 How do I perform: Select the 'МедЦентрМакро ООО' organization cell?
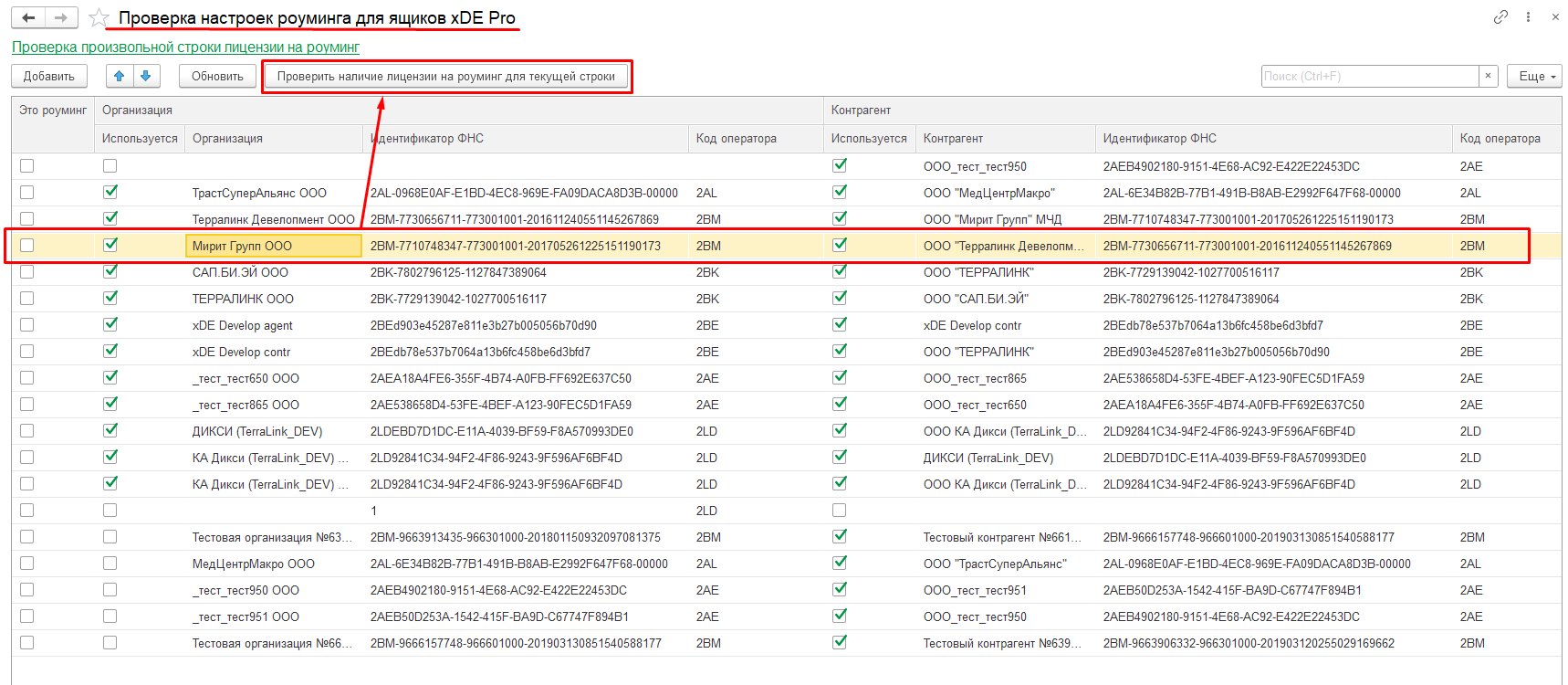point(274,564)
